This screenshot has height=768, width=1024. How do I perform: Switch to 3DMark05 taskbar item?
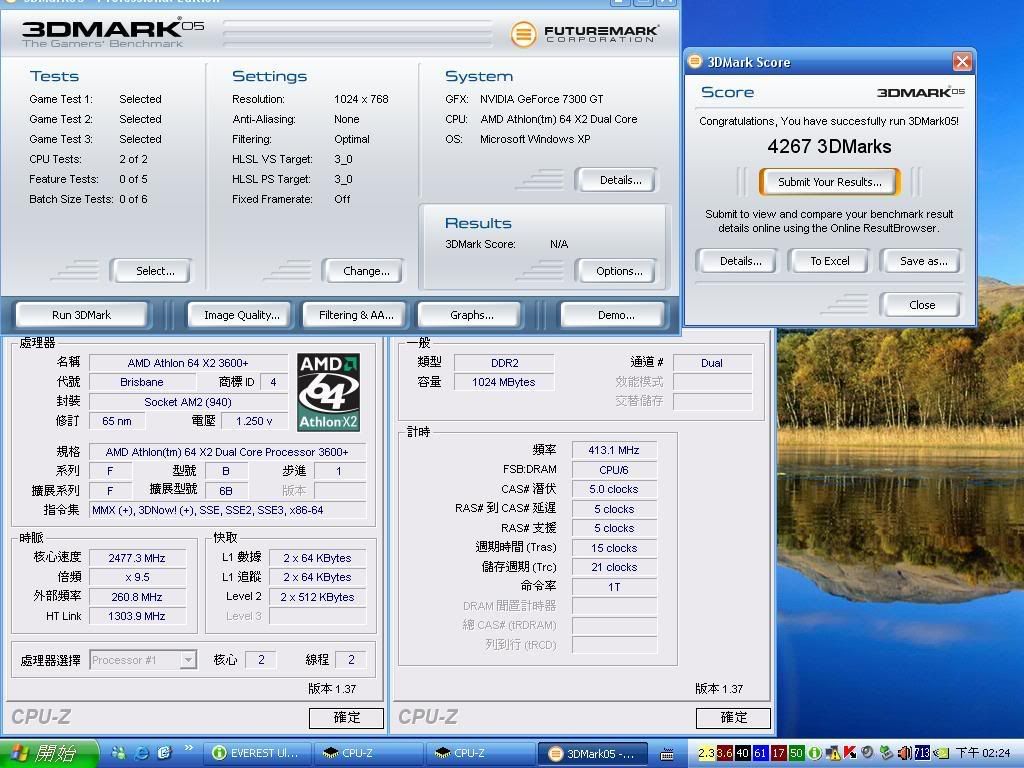[x=592, y=753]
